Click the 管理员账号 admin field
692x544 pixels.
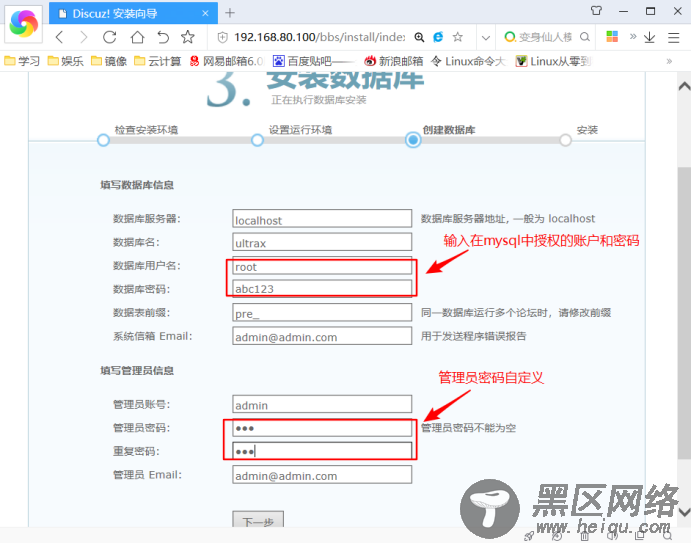pyautogui.click(x=322, y=404)
